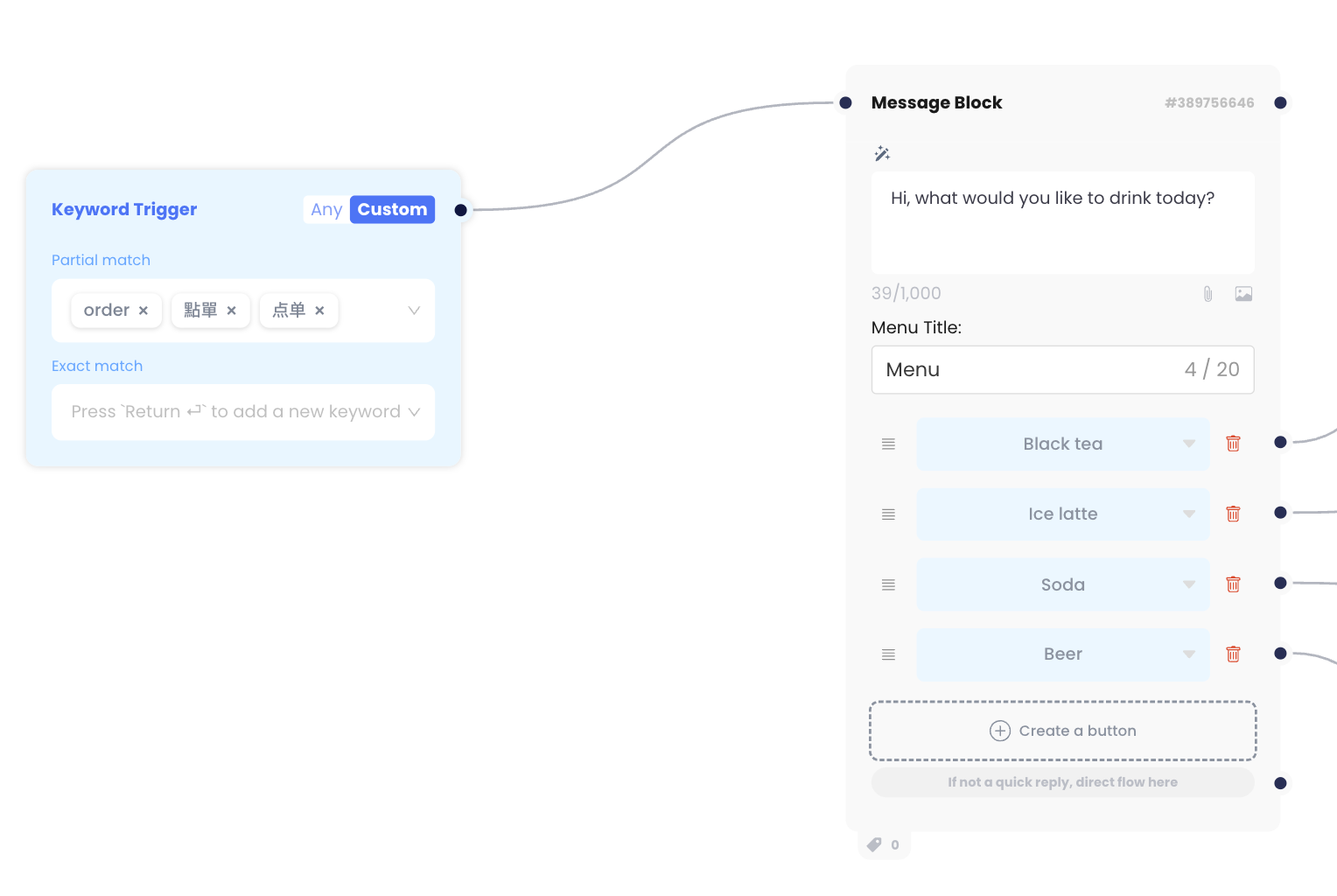This screenshot has height=896, width=1337.
Task: Open the Beer button dropdown arrow
Action: 1189,654
